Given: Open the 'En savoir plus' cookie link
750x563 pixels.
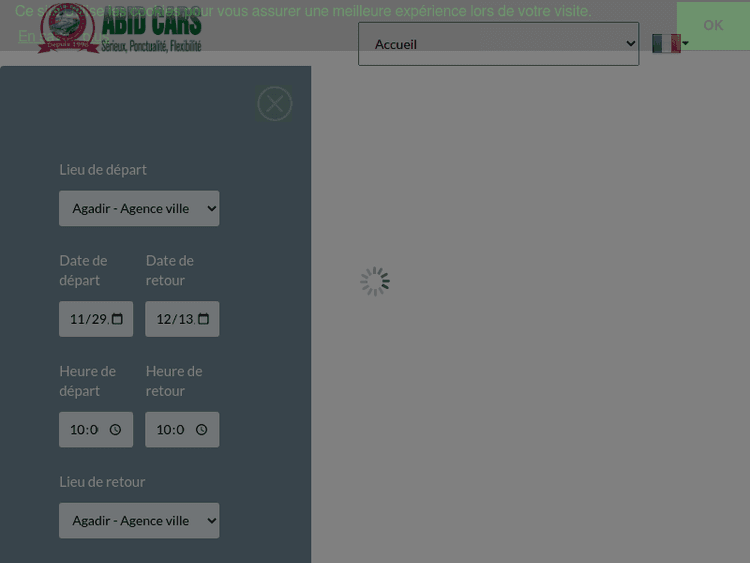Looking at the screenshot, I should [x=64, y=36].
